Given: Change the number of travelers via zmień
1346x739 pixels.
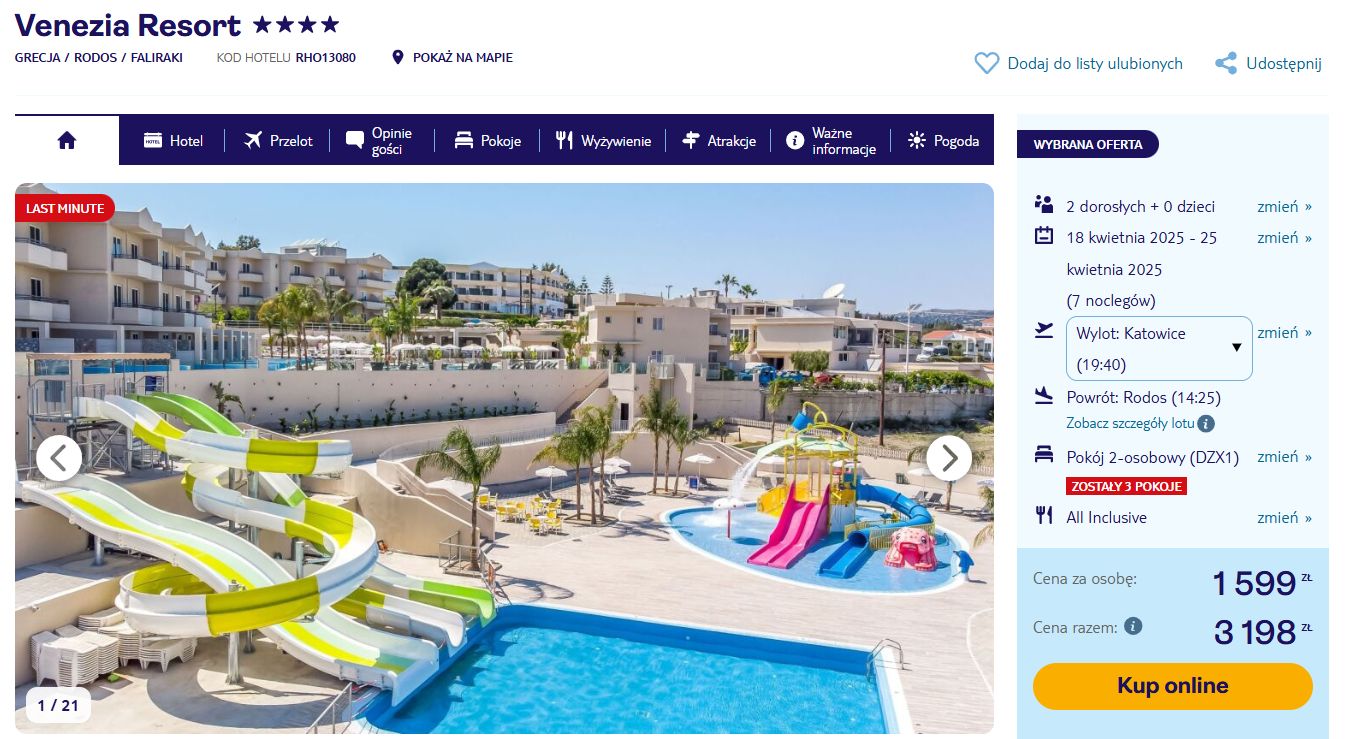Looking at the screenshot, I should click(1284, 206).
